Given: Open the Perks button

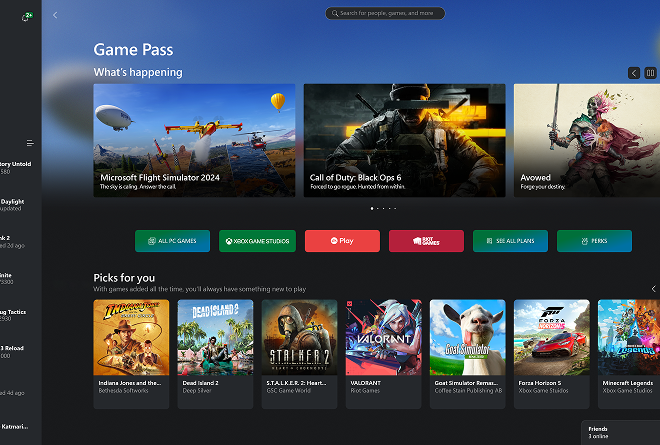Looking at the screenshot, I should pos(594,241).
